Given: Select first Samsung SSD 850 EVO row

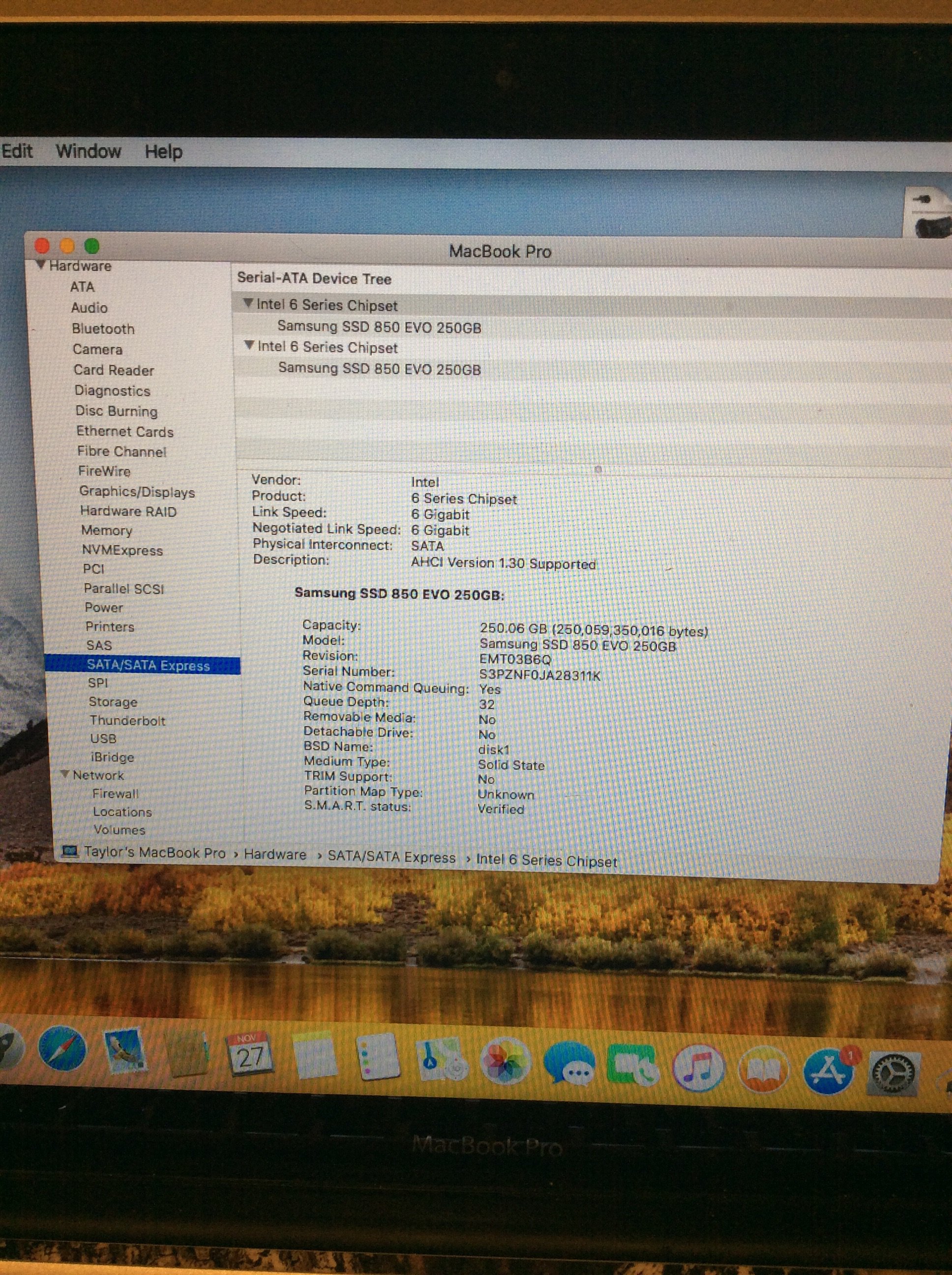Looking at the screenshot, I should point(379,327).
